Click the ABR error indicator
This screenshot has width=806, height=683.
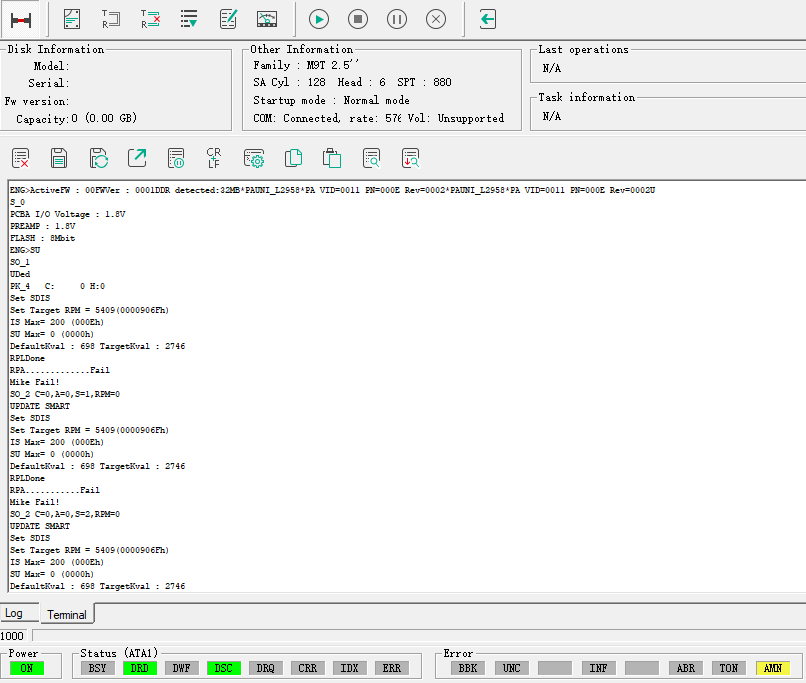[686, 668]
